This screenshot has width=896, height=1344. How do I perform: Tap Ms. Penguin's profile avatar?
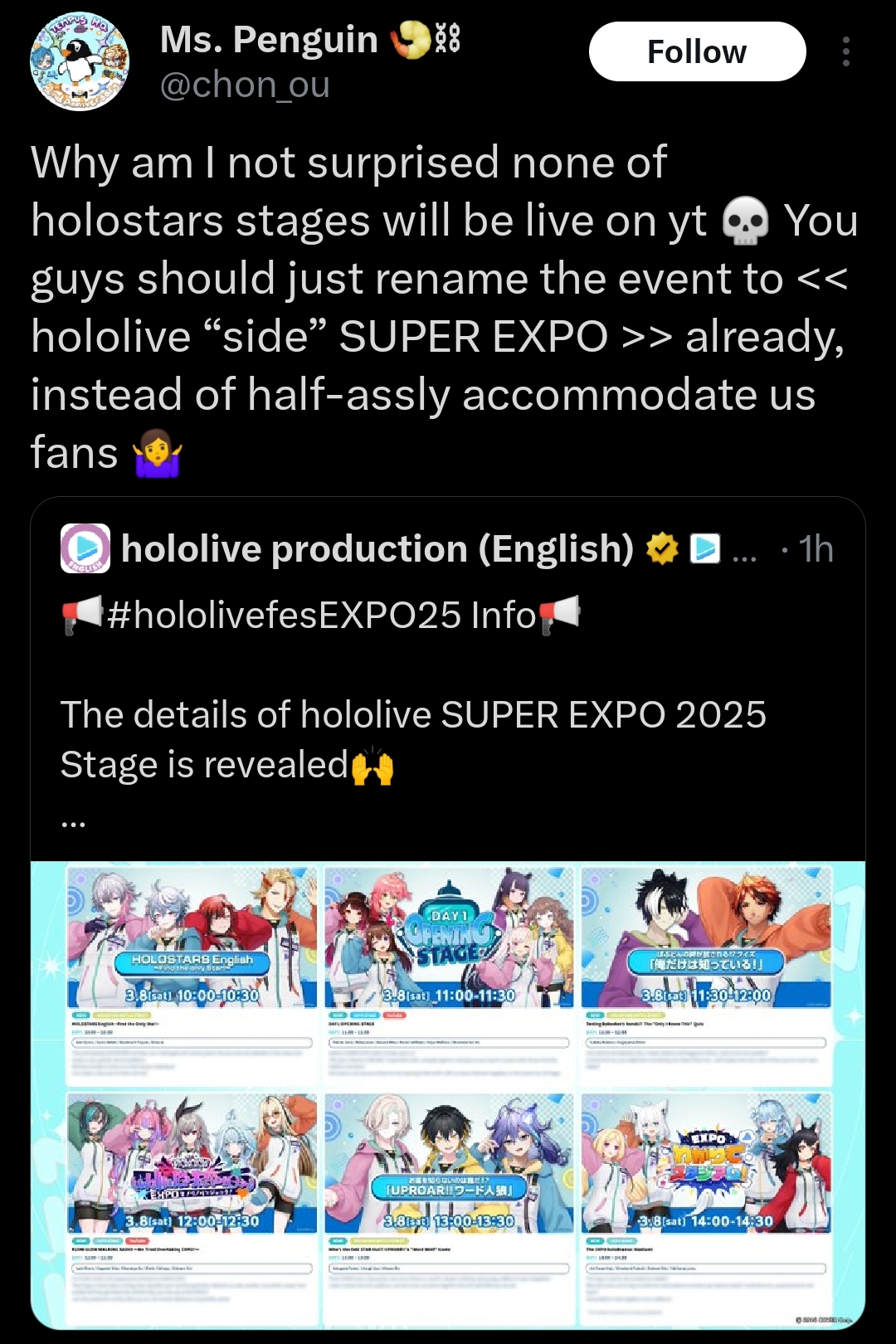click(80, 61)
